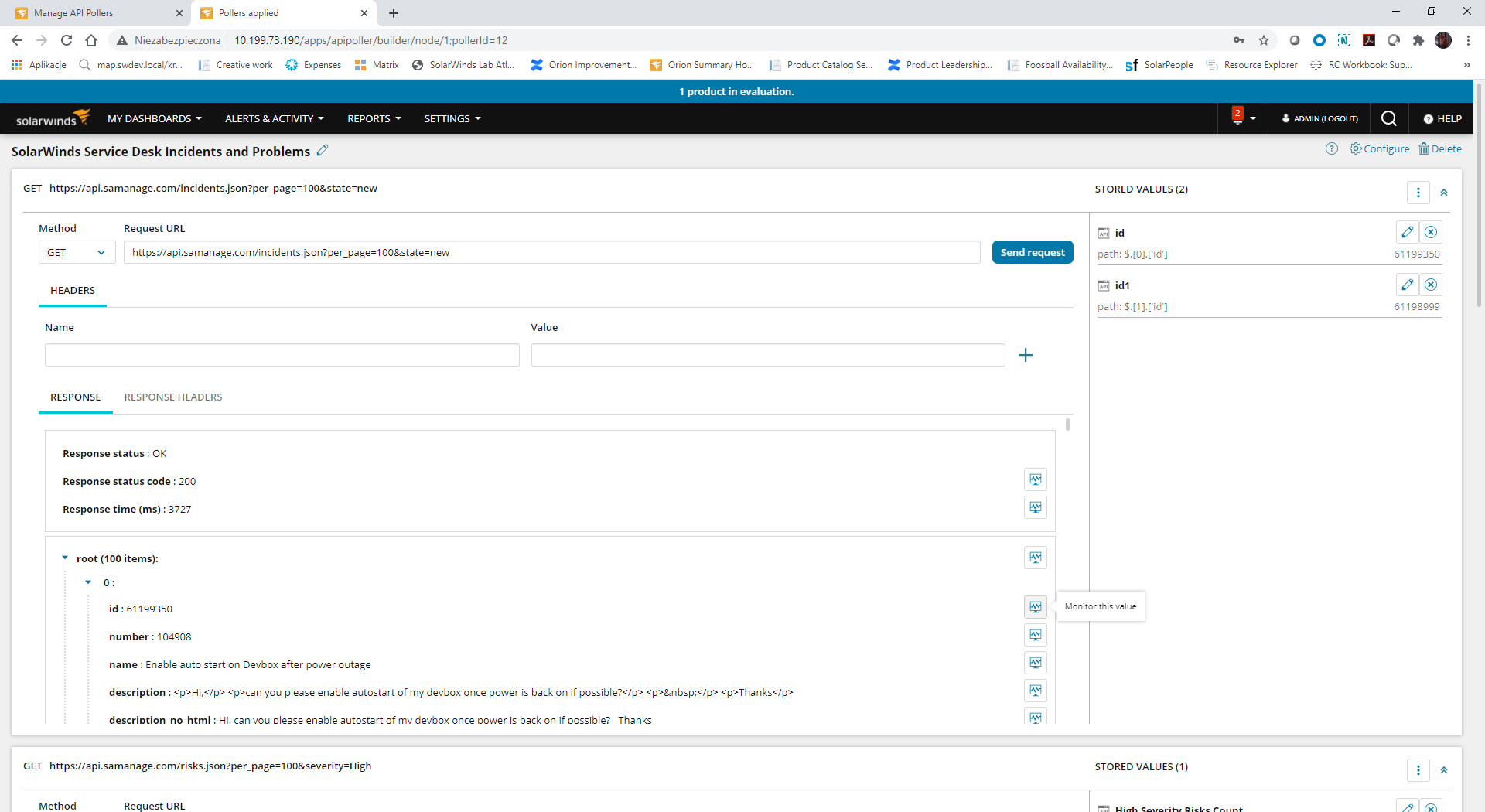The width and height of the screenshot is (1485, 812).
Task: Expand the Settings menu
Action: coord(452,118)
